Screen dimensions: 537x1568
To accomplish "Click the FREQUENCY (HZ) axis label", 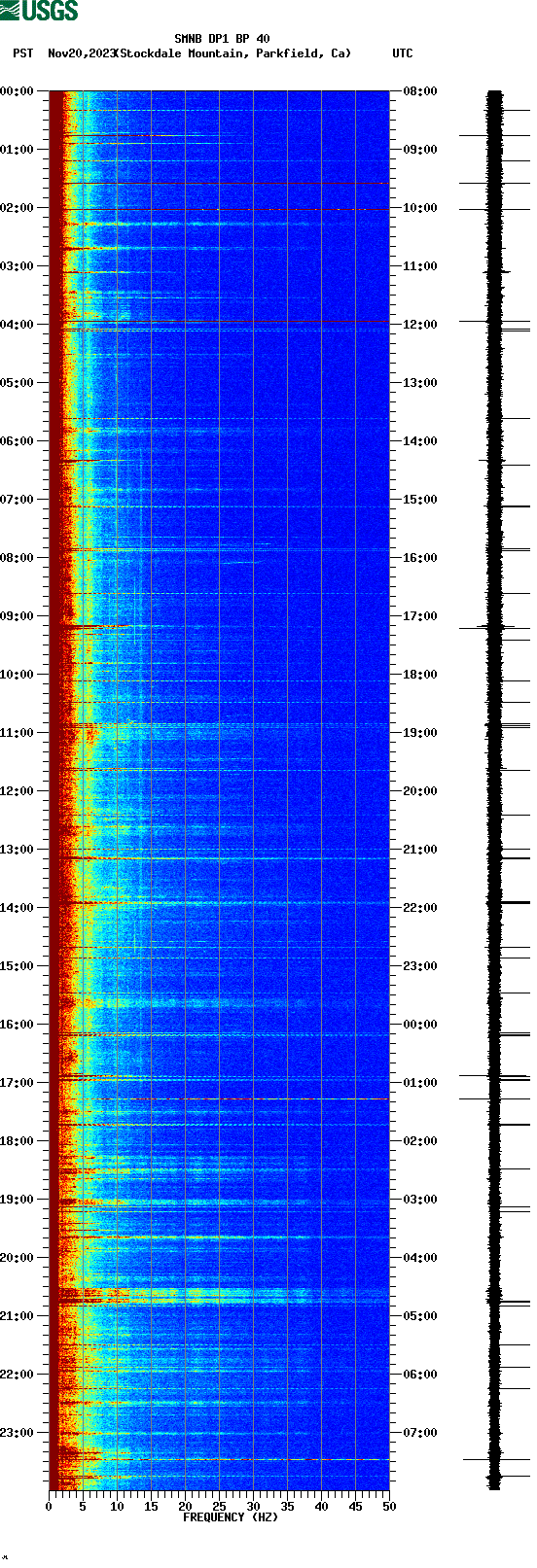I will (x=231, y=1517).
